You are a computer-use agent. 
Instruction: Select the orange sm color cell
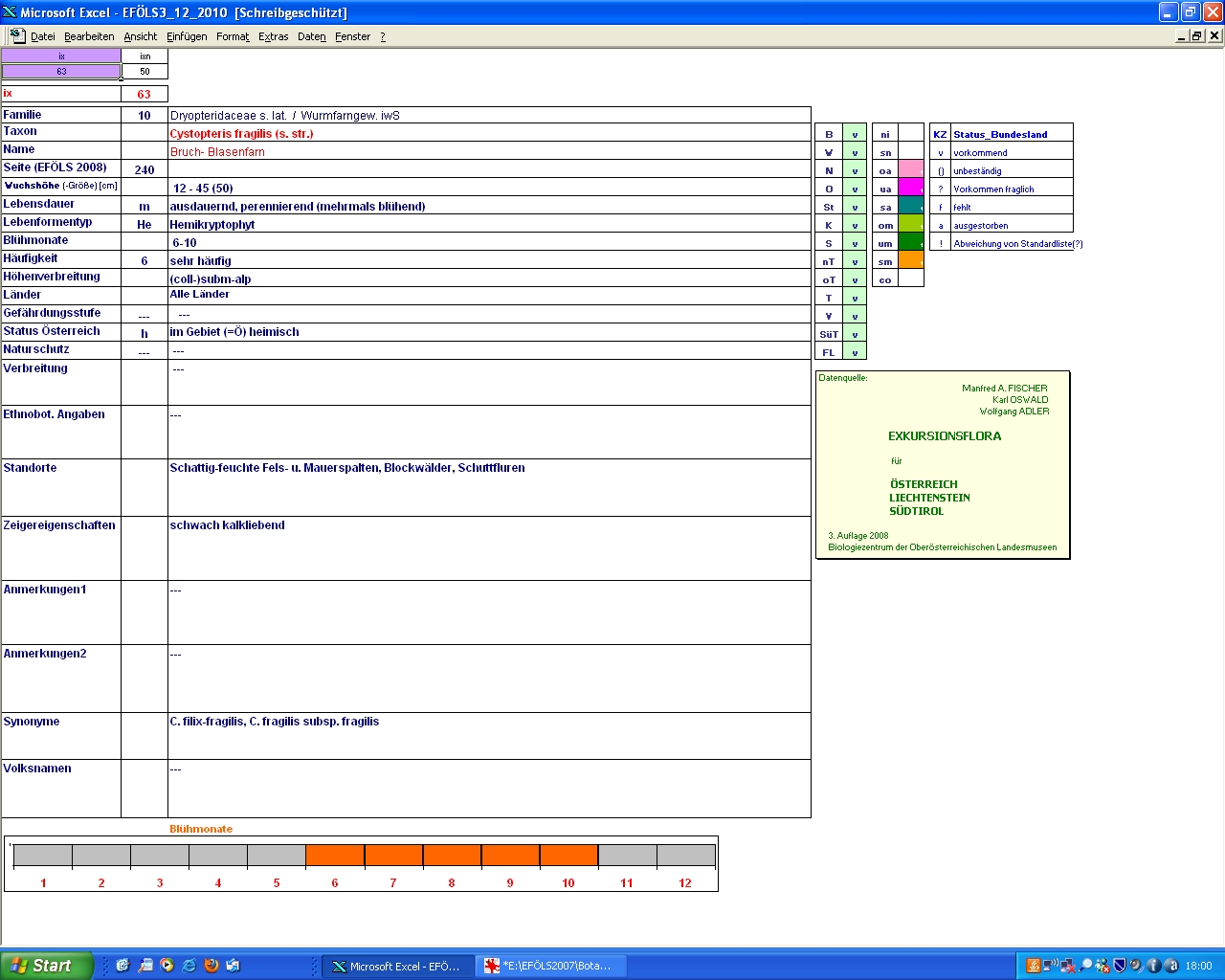[911, 261]
